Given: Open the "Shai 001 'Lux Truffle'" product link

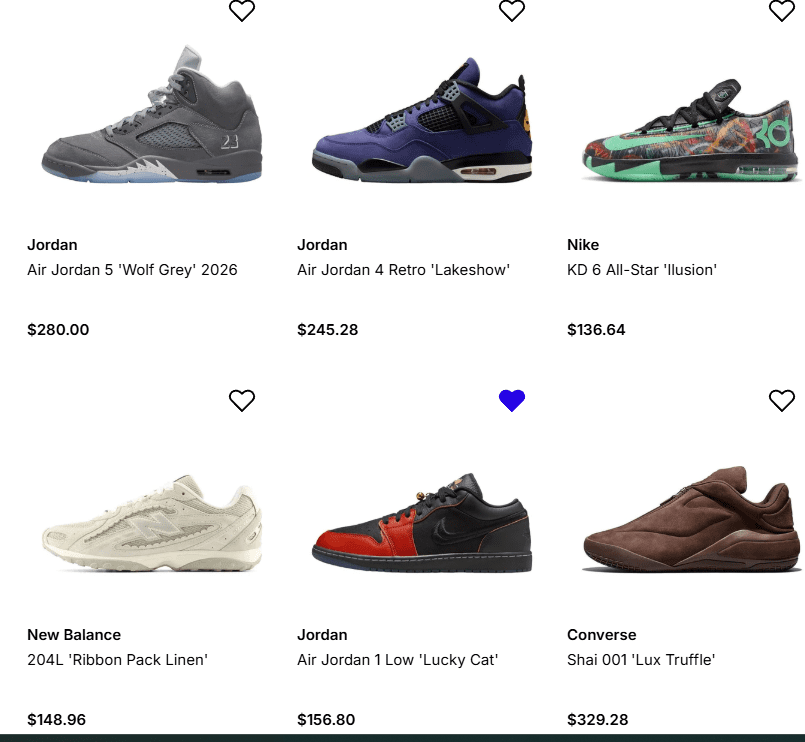Looking at the screenshot, I should pos(641,660).
